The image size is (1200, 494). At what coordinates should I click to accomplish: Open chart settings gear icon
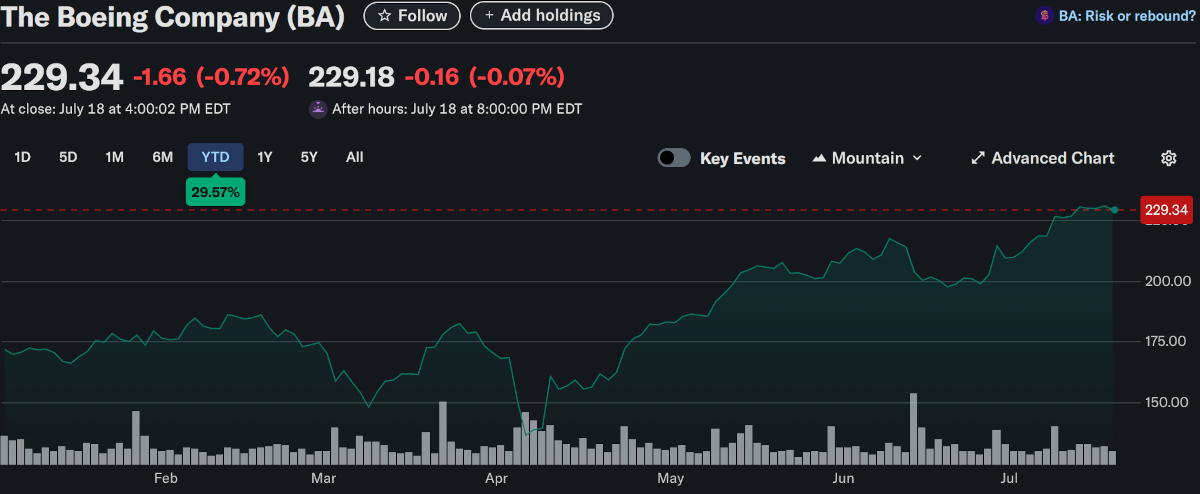point(1168,158)
